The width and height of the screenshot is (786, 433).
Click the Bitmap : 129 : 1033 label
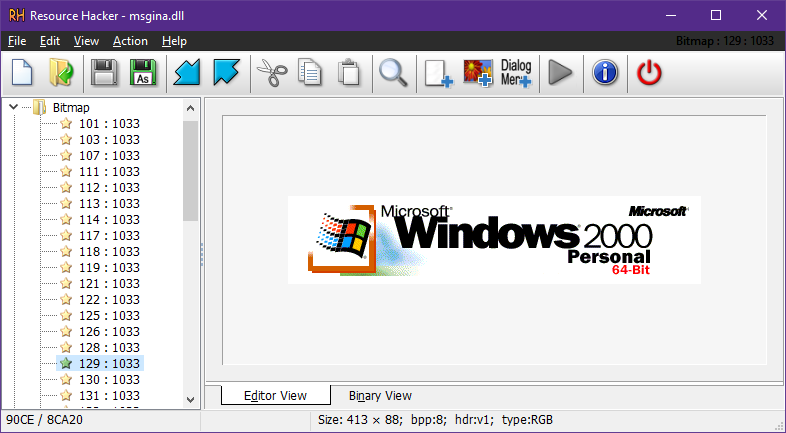pos(725,41)
